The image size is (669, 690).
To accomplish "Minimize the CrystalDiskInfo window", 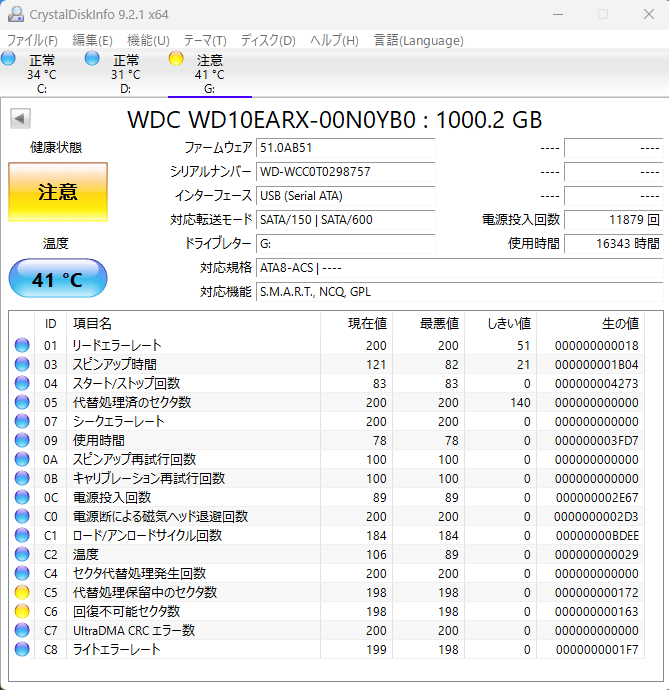I will 558,15.
